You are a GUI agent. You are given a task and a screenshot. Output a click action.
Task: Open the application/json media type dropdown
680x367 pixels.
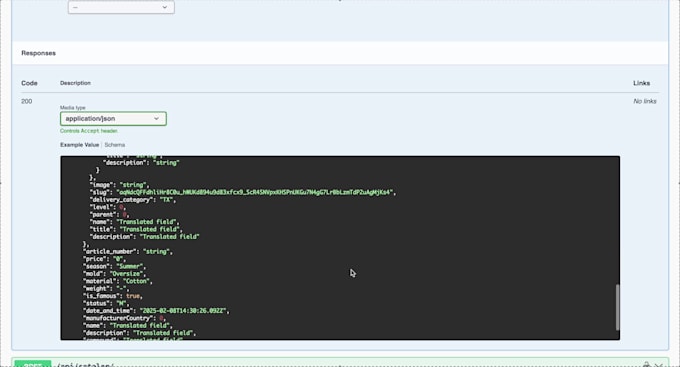113,118
